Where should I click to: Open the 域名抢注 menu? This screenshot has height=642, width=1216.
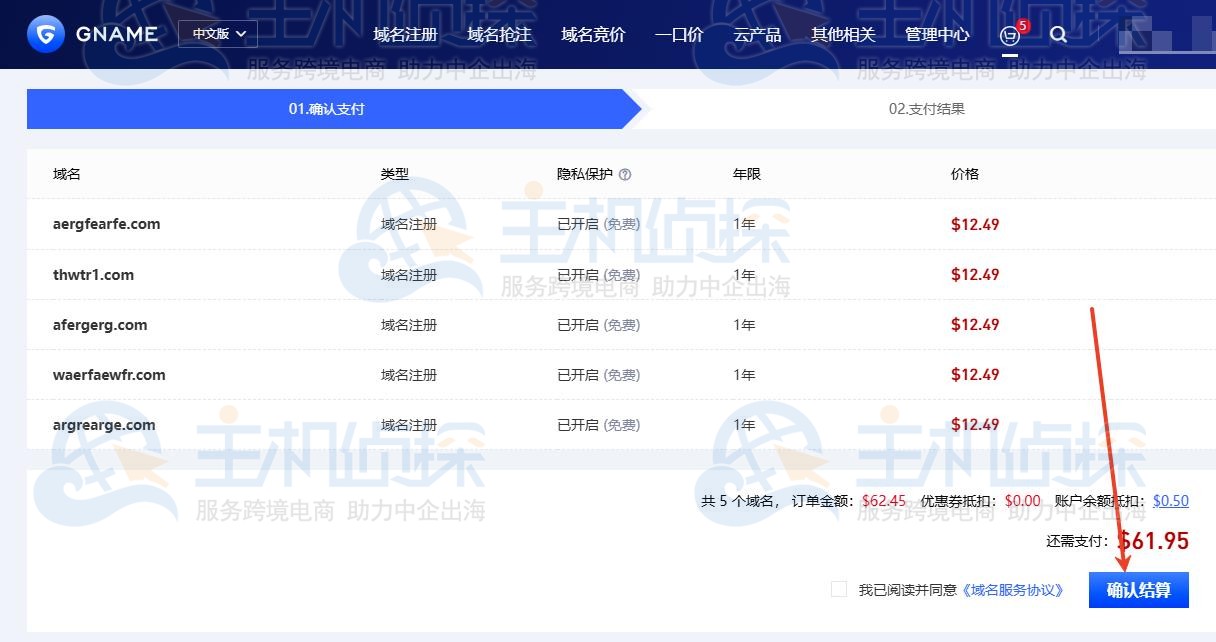click(500, 34)
